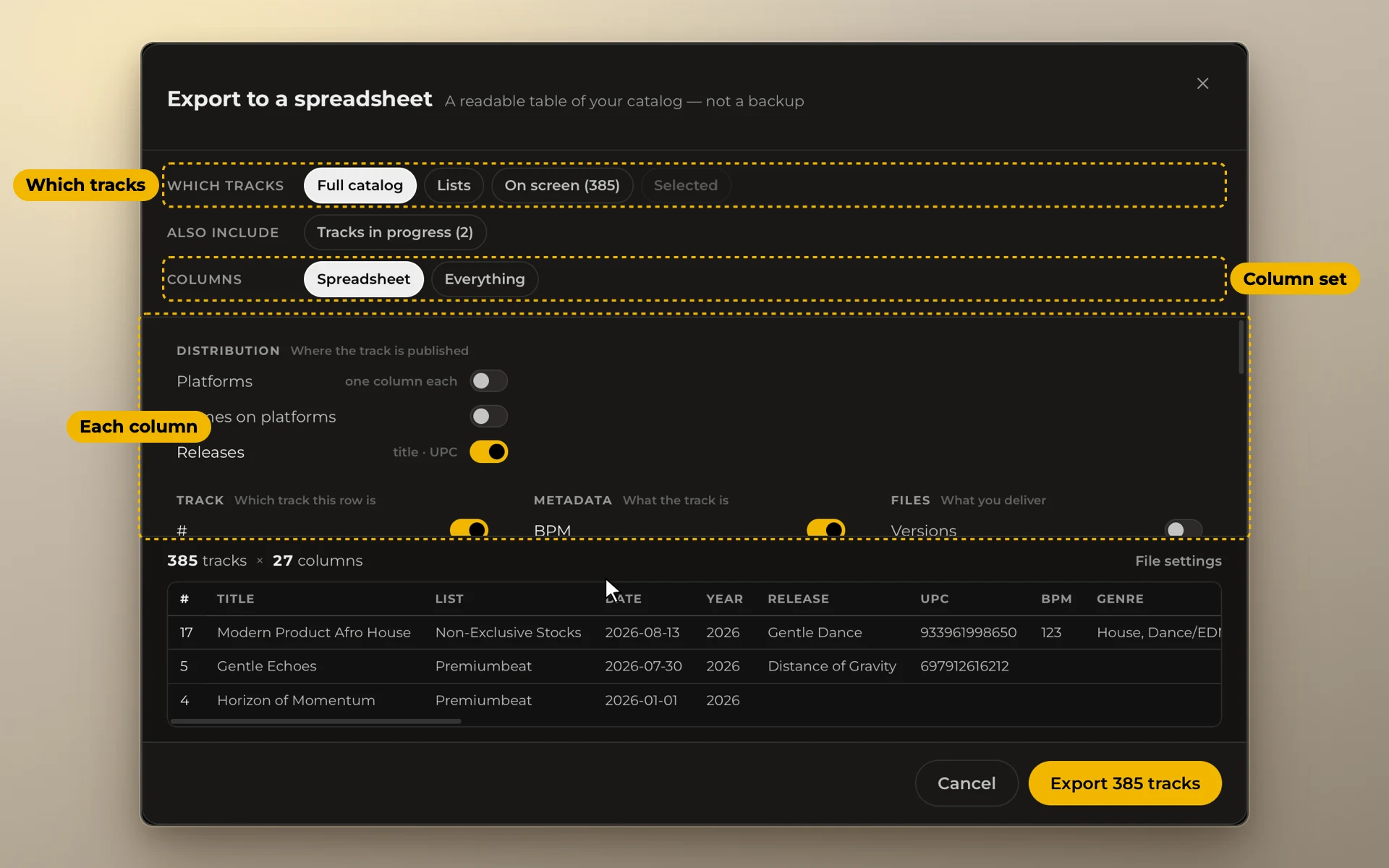Screen dimensions: 1389x868
Task: Open File settings
Action: pos(1178,561)
